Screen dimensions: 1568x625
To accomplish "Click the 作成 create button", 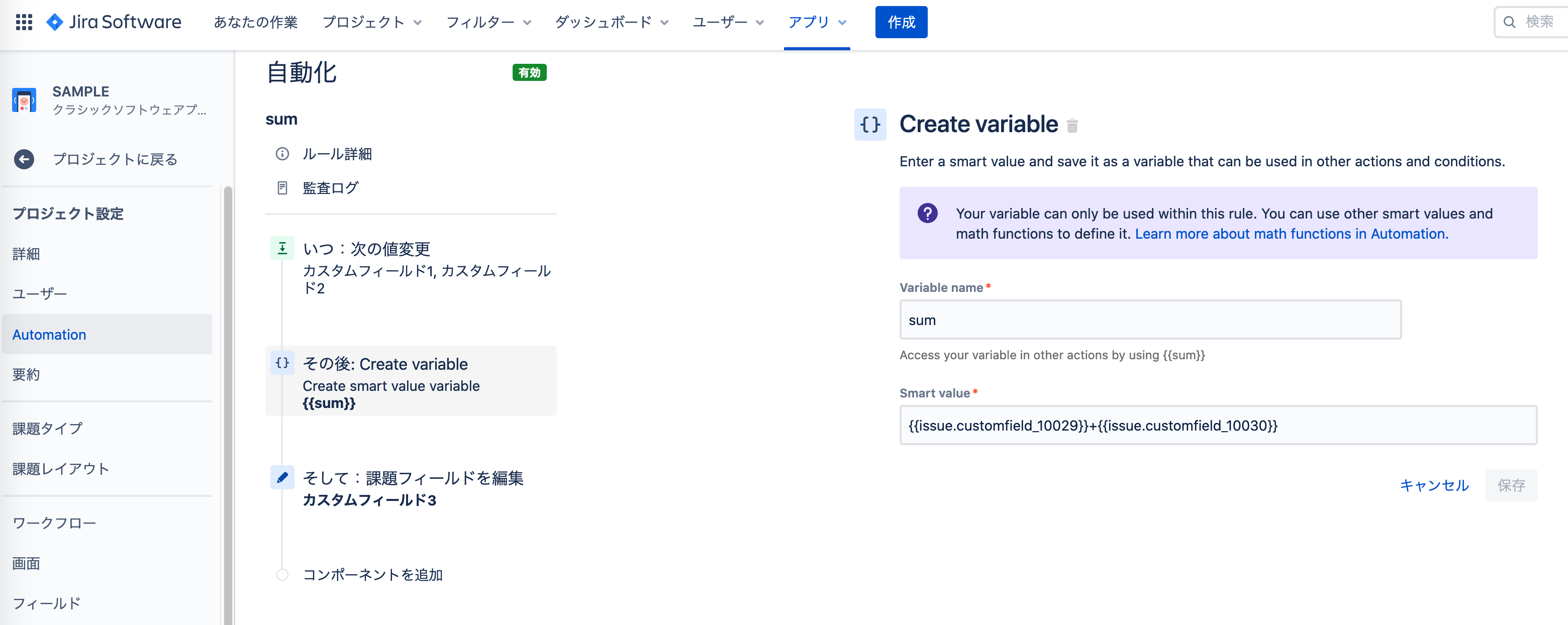I will (901, 22).
